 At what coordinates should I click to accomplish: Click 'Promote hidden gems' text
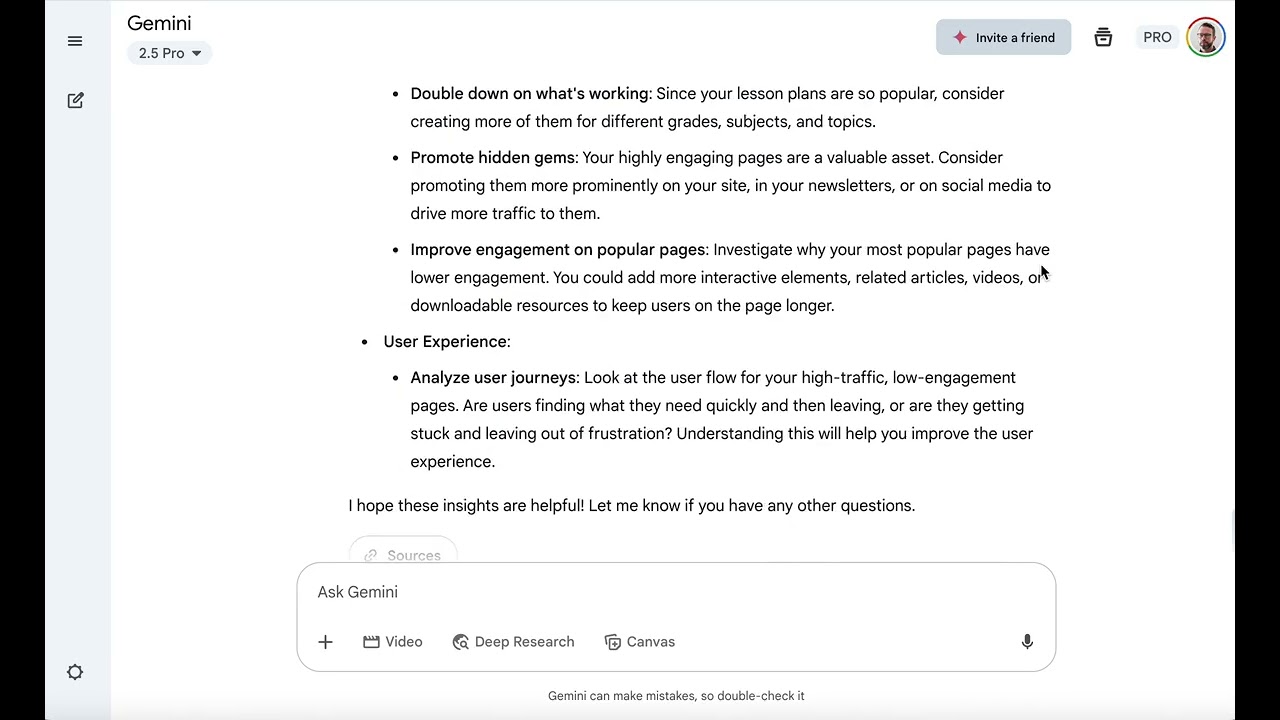493,157
